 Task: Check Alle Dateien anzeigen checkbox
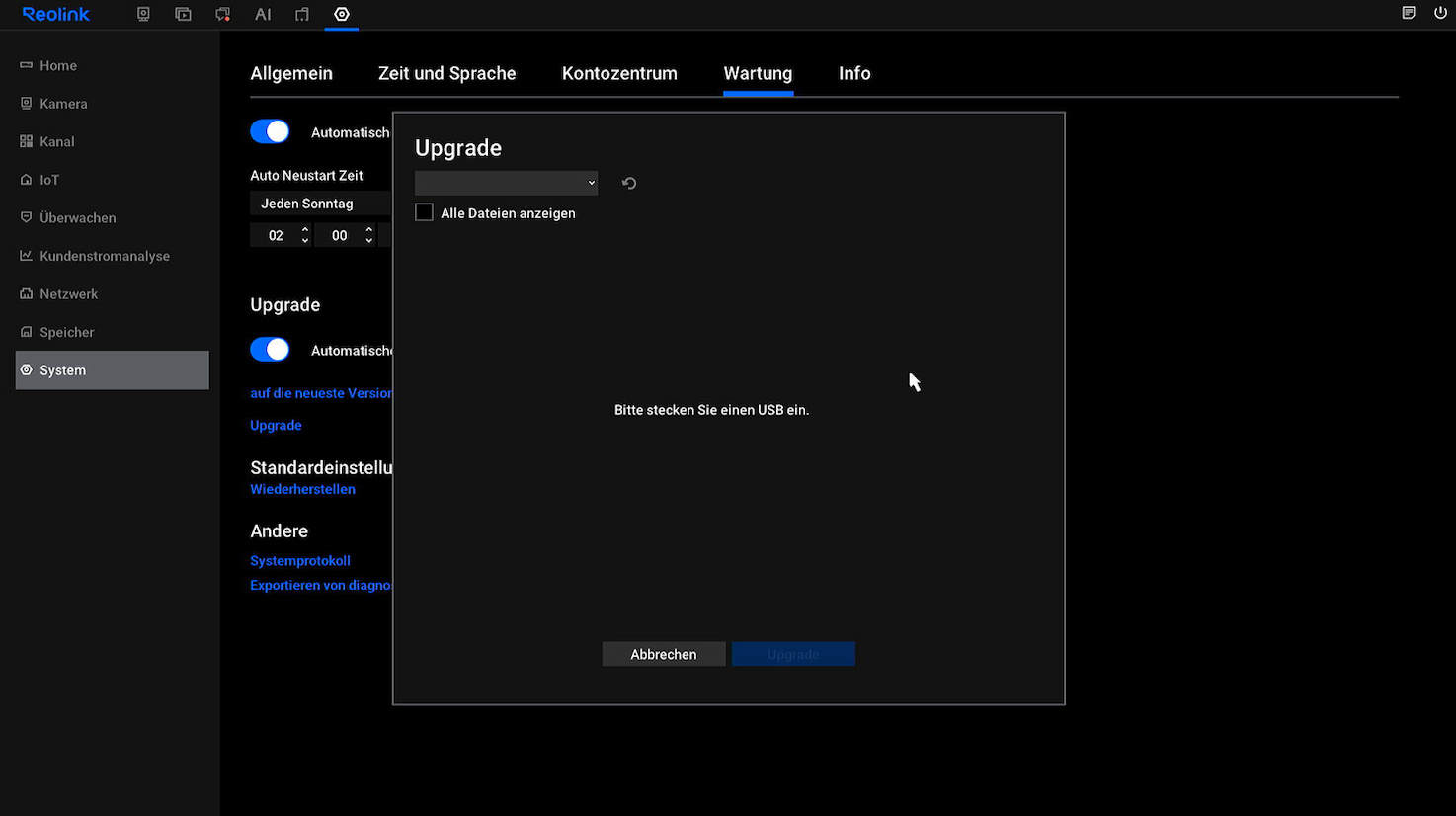pyautogui.click(x=425, y=212)
